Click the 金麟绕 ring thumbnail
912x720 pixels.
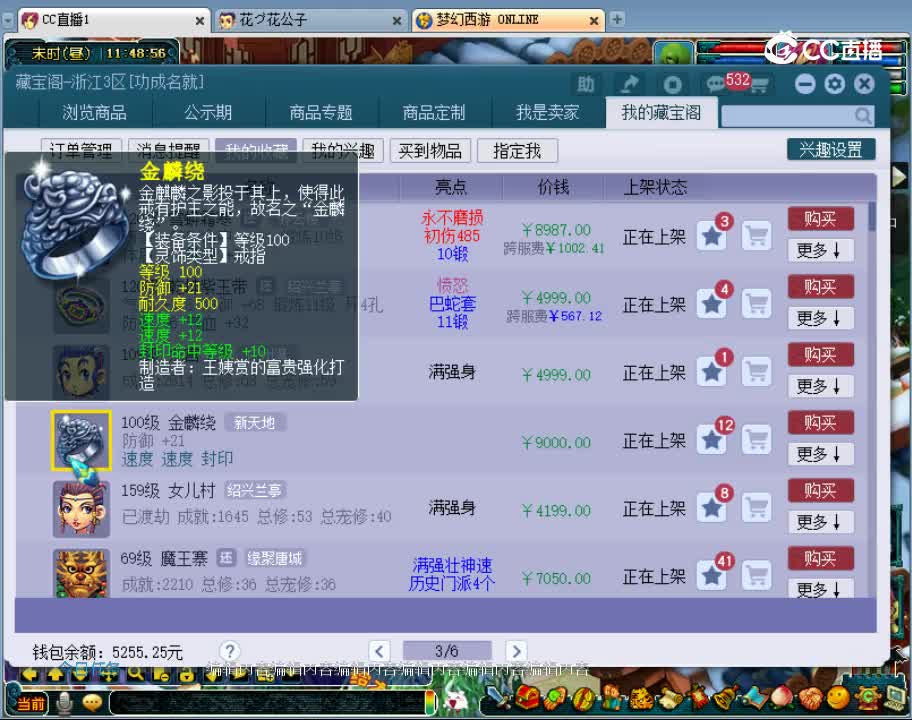pyautogui.click(x=81, y=440)
